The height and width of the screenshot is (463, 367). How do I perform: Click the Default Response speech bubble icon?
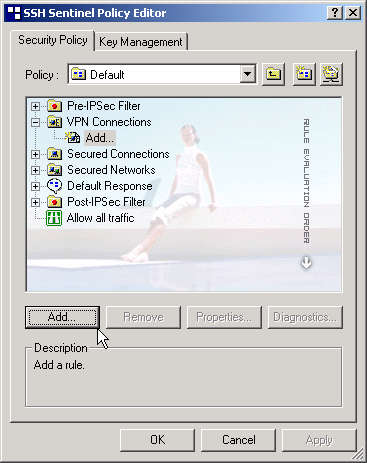click(x=54, y=186)
